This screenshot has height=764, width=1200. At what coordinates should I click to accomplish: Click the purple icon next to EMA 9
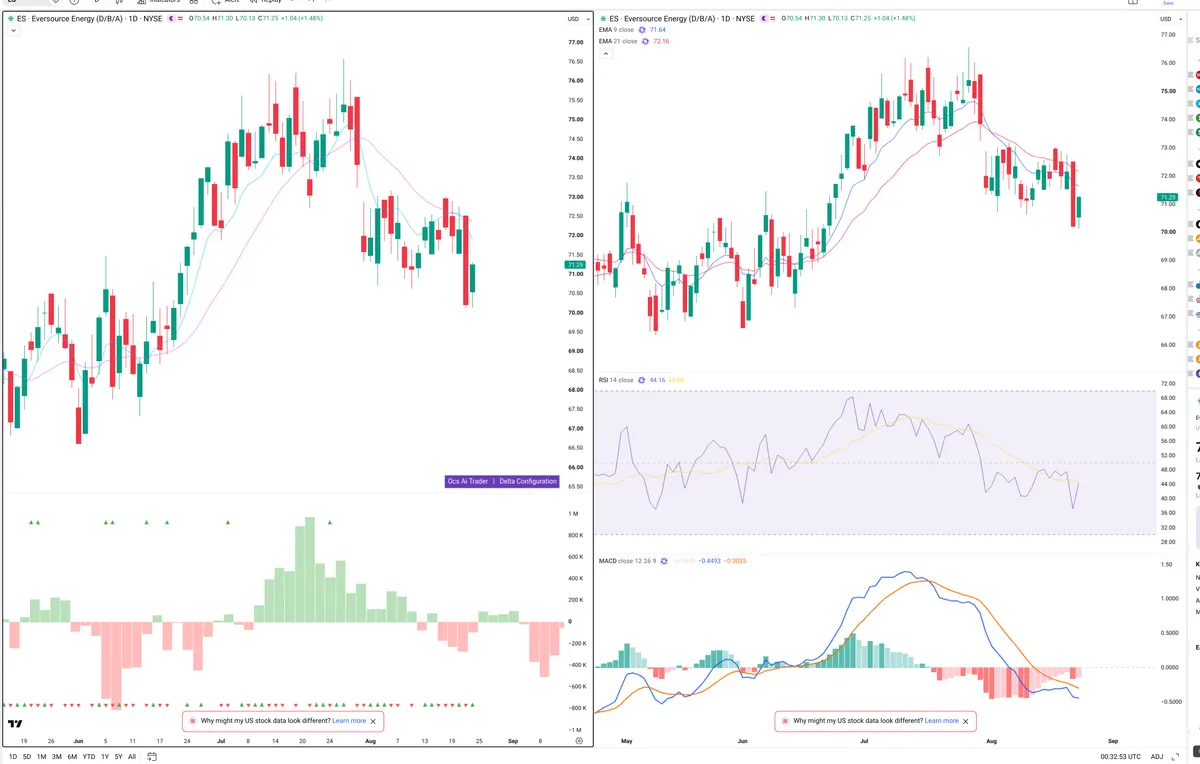[x=642, y=30]
